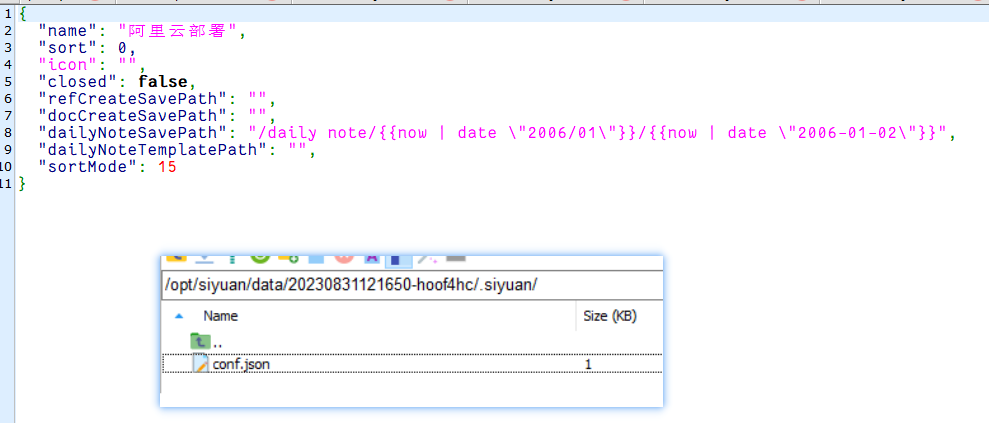
Task: Click the purple letter A toolbar icon
Action: tap(372, 257)
